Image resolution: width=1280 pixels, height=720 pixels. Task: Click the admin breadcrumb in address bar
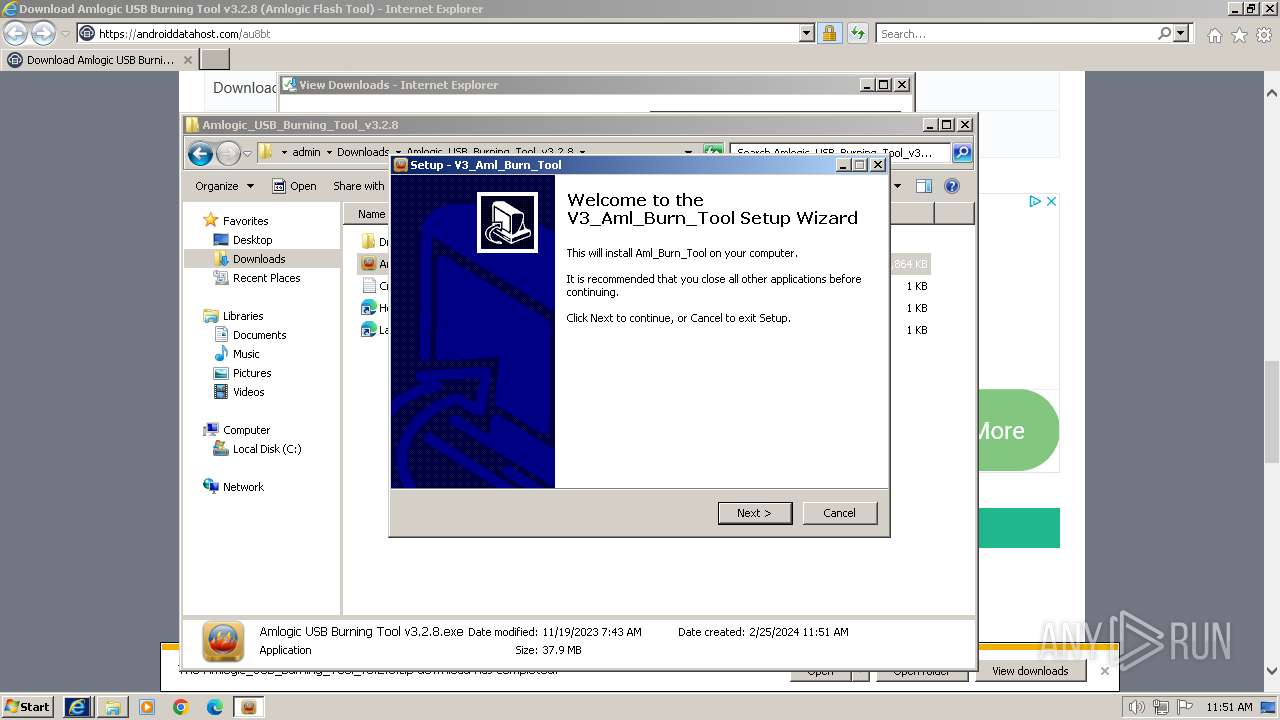[306, 152]
